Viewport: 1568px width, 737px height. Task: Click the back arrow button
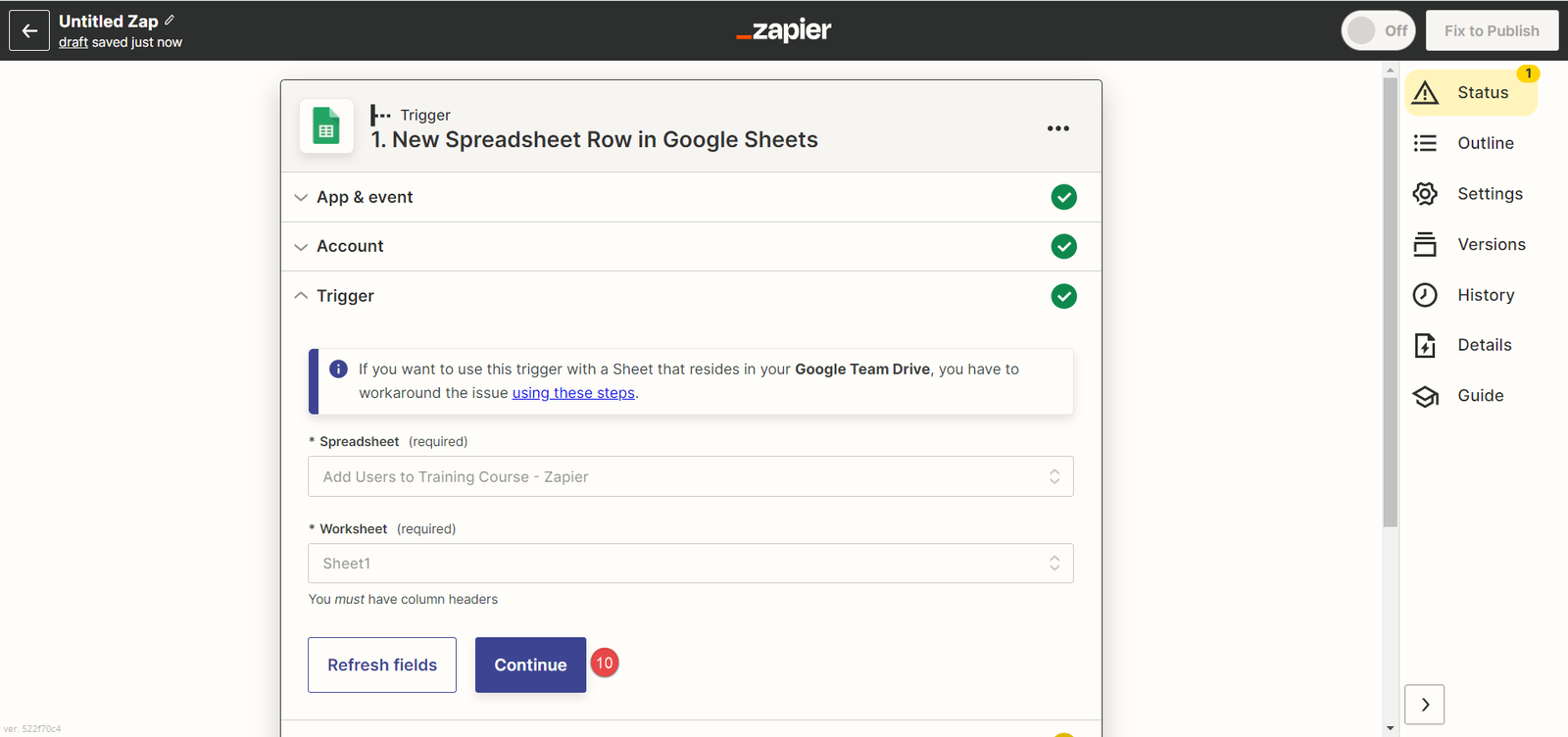(29, 30)
